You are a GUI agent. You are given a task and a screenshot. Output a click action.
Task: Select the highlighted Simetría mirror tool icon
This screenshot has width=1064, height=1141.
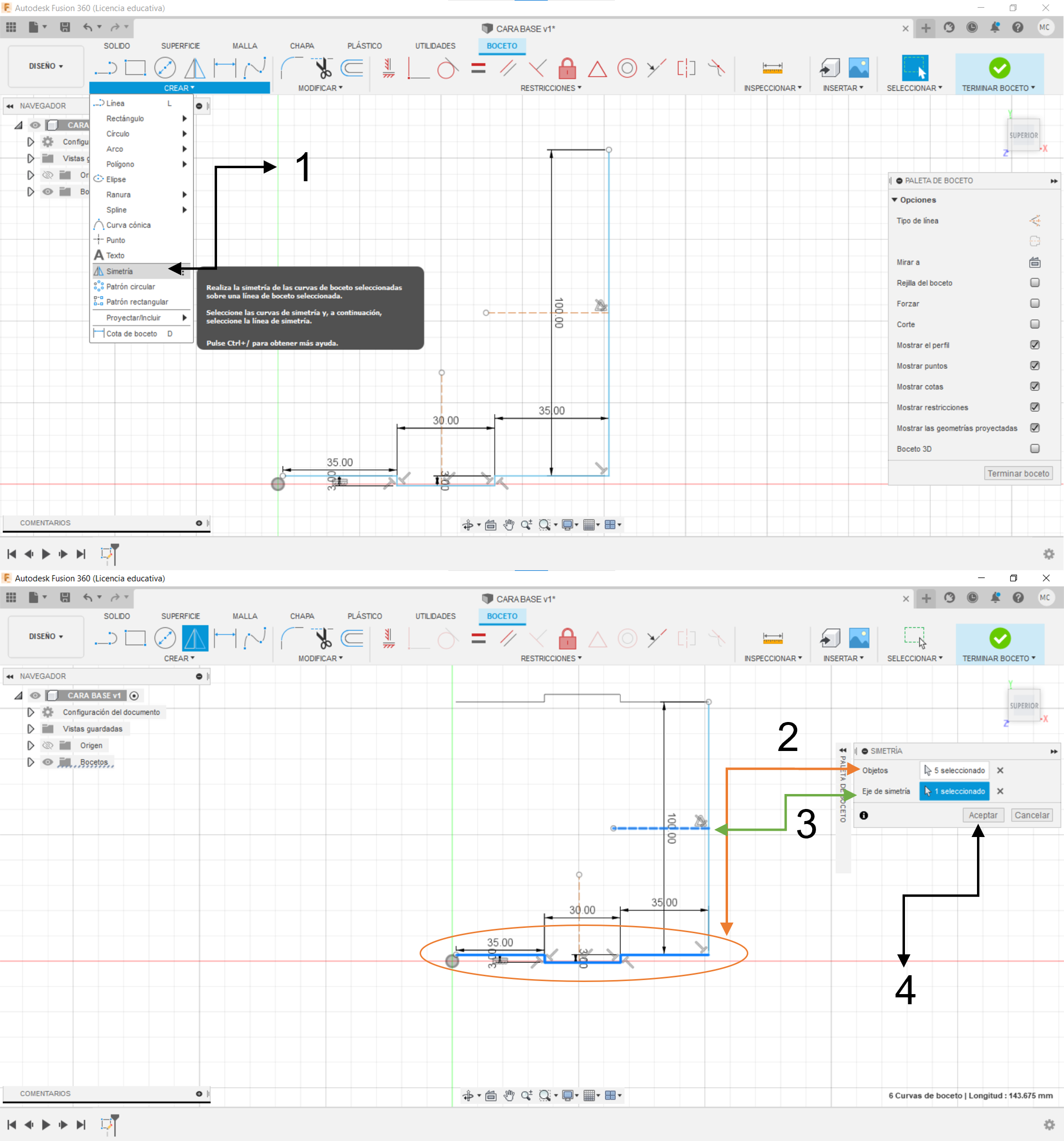tap(195, 638)
